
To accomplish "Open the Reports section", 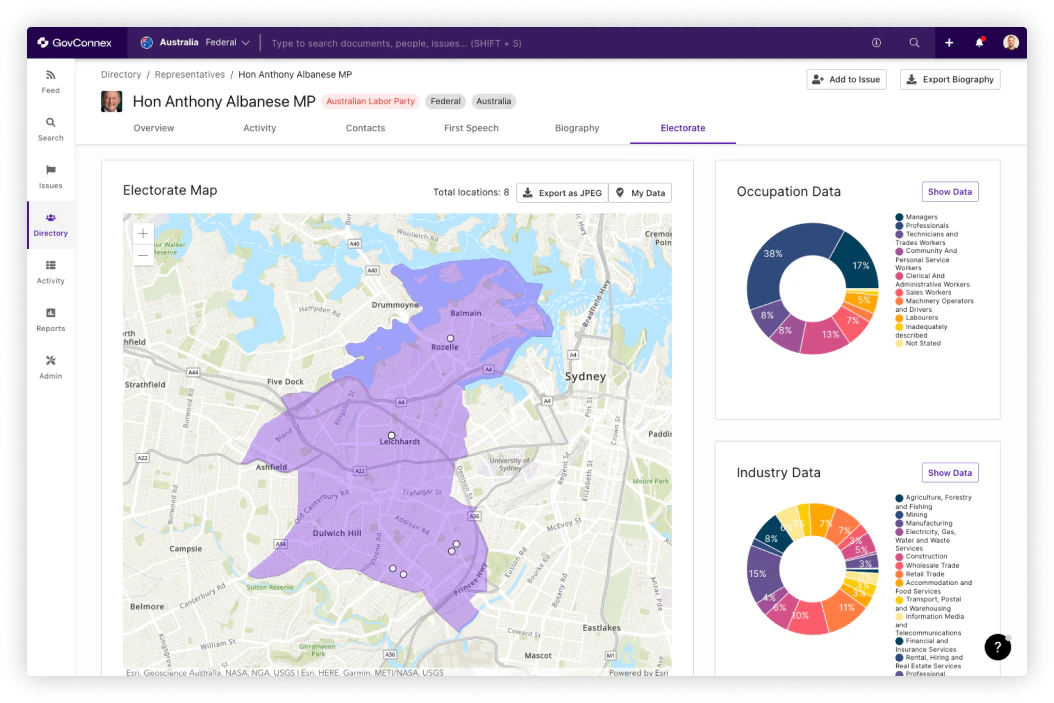I will [50, 321].
